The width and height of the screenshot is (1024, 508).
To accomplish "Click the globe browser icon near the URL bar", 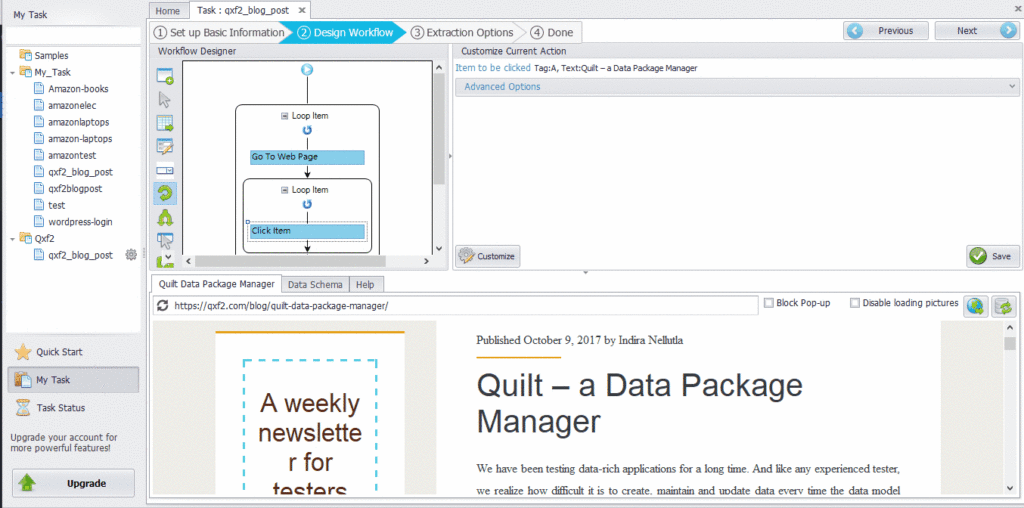I will click(975, 306).
